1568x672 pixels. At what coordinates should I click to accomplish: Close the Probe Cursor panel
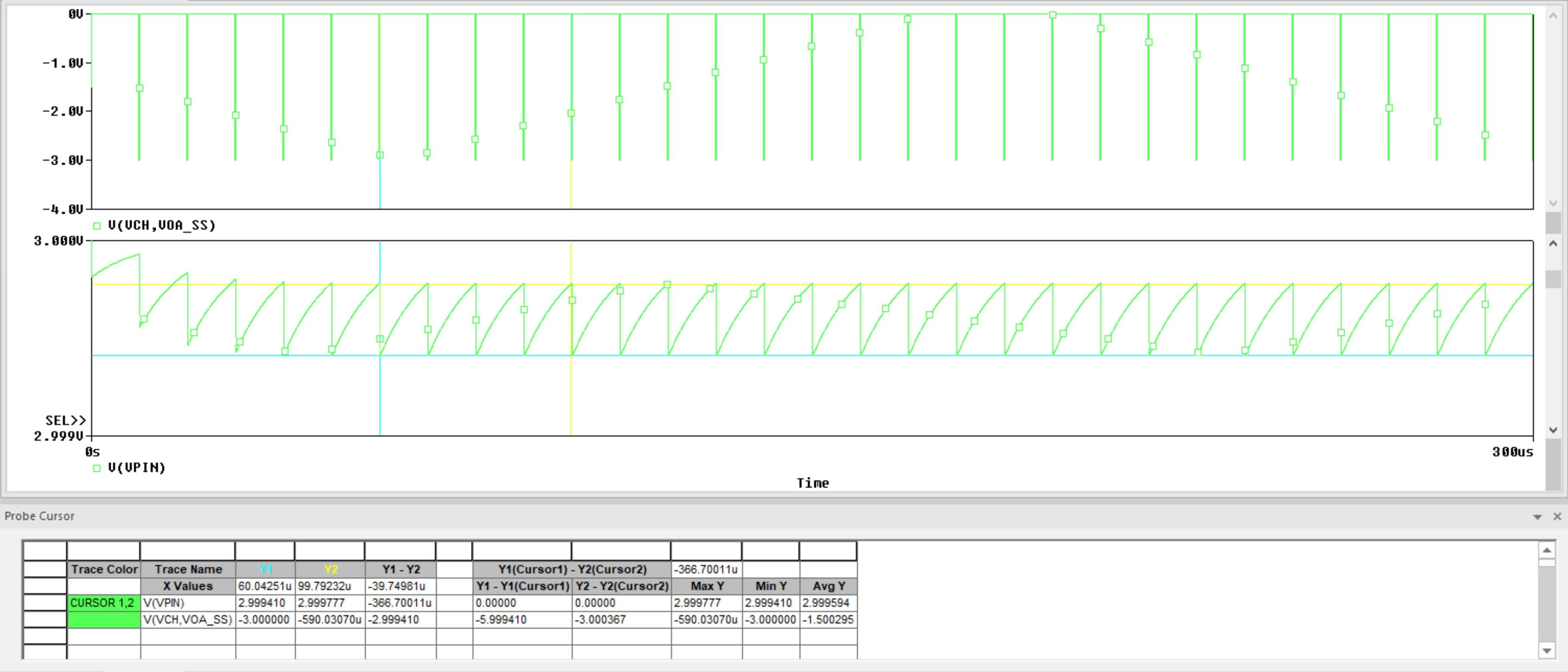(1557, 516)
